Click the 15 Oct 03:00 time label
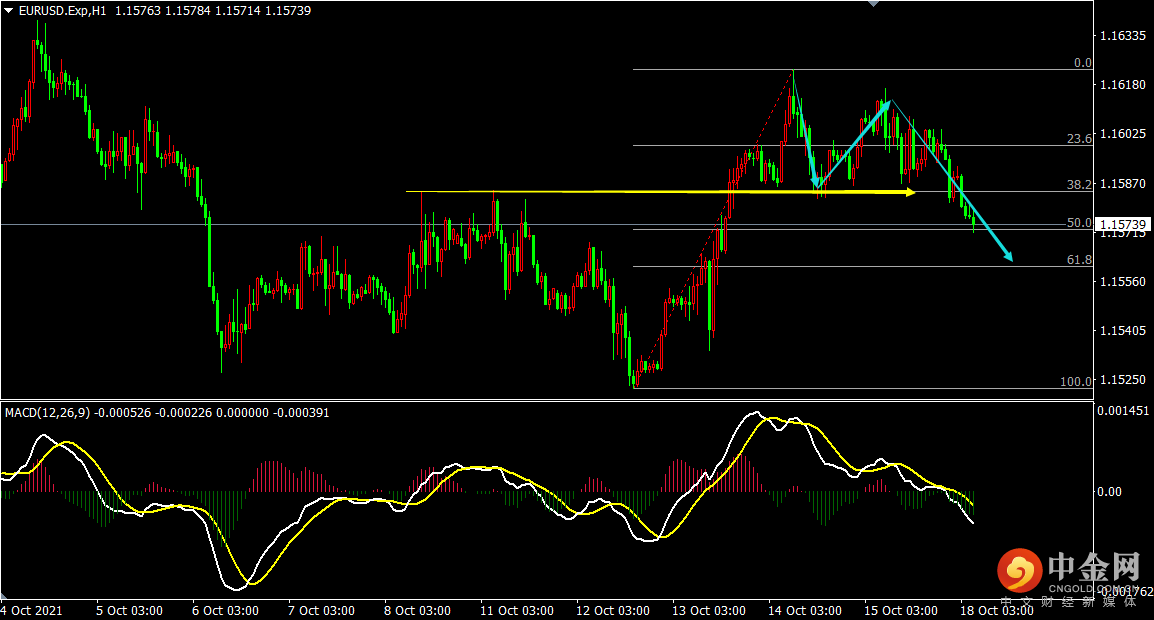The height and width of the screenshot is (620, 1154). click(x=901, y=610)
